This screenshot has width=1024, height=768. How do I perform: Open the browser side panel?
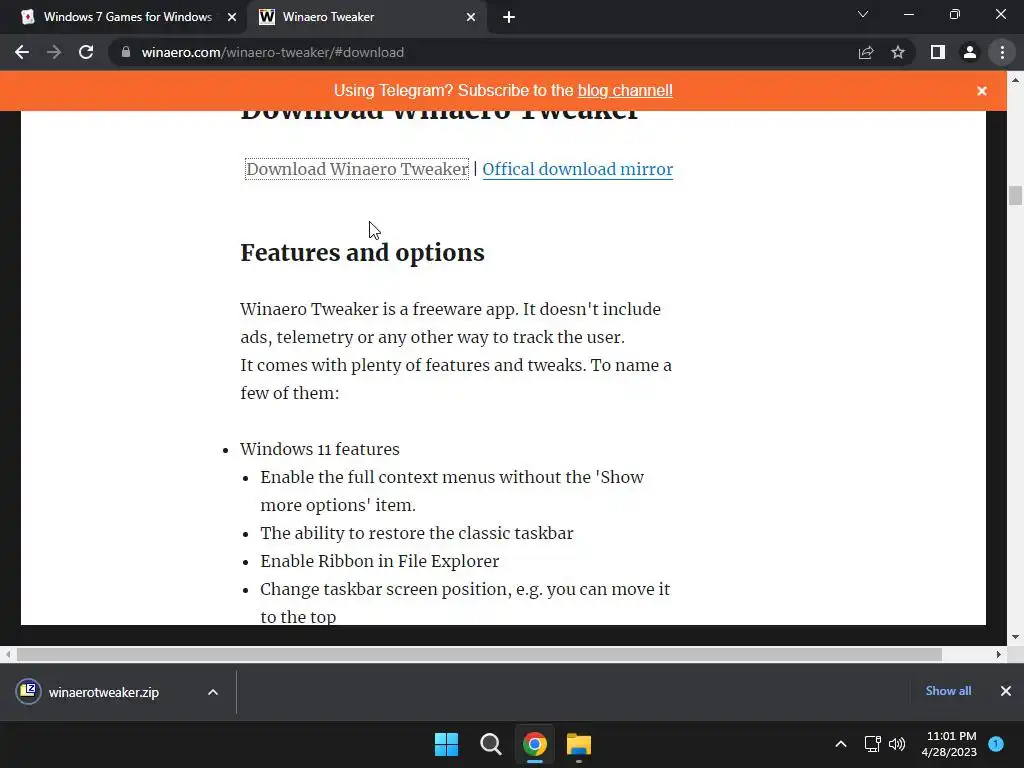938,52
